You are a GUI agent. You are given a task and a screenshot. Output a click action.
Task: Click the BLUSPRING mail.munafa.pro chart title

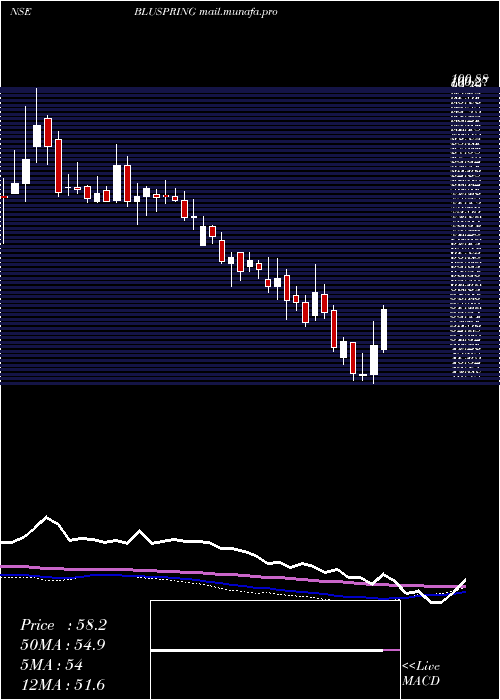[206, 12]
